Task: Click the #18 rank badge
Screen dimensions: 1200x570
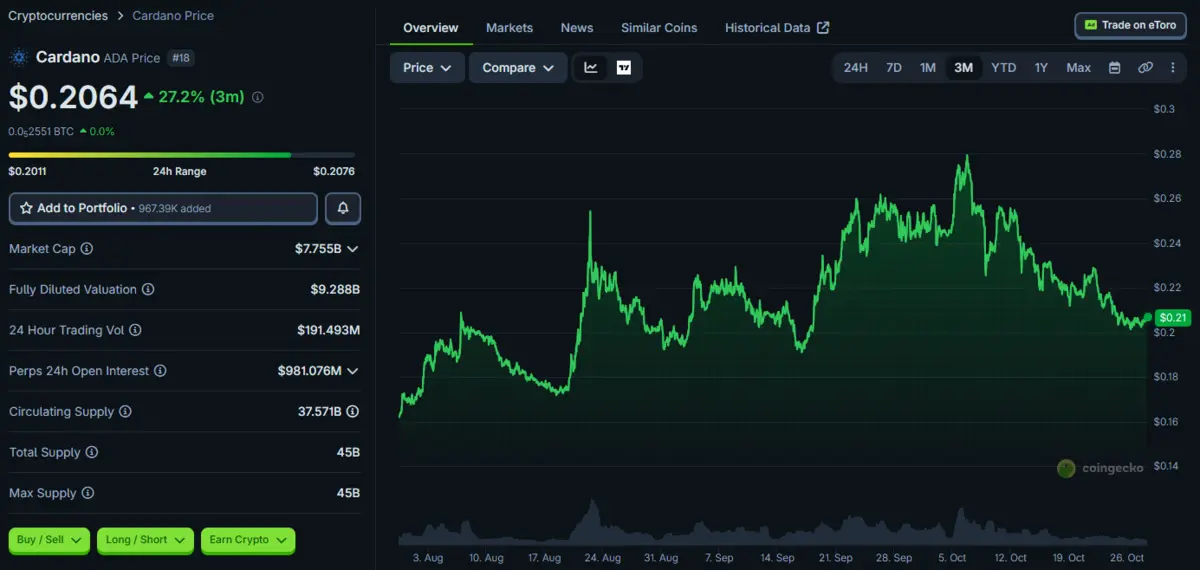Action: pos(181,58)
